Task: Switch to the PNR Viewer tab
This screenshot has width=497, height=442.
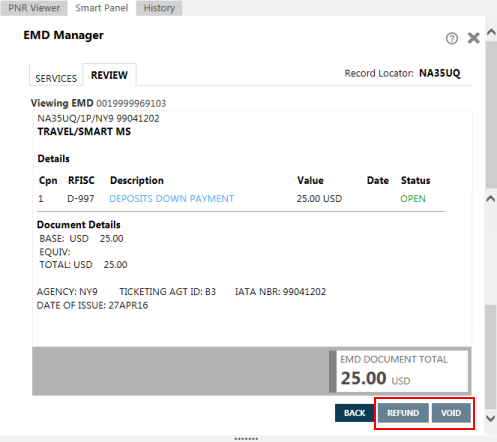Action: (34, 8)
